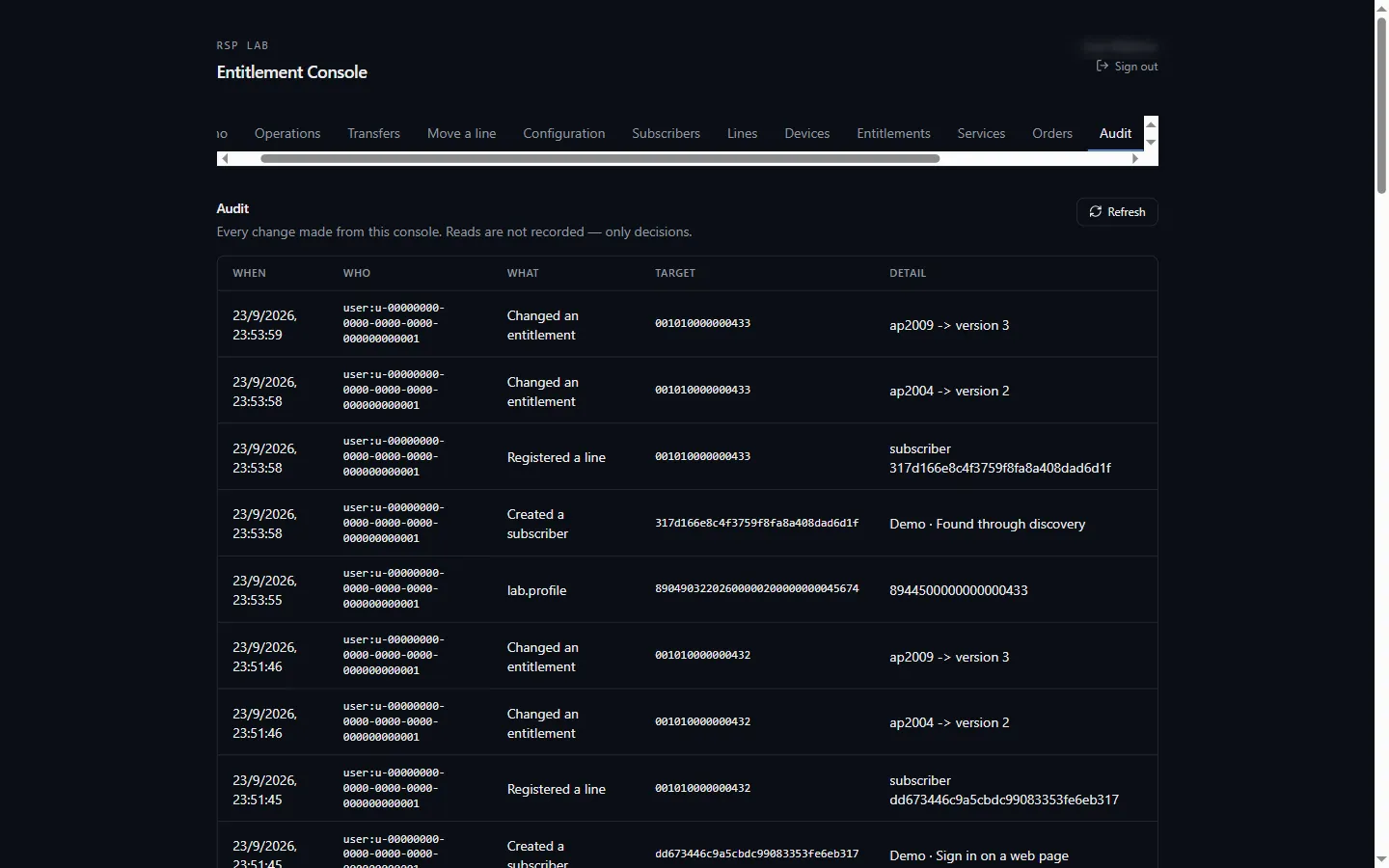
Task: Click subscriber dd673446c9a5cbdc99083353fe6eb317 detail
Action: 1004,790
